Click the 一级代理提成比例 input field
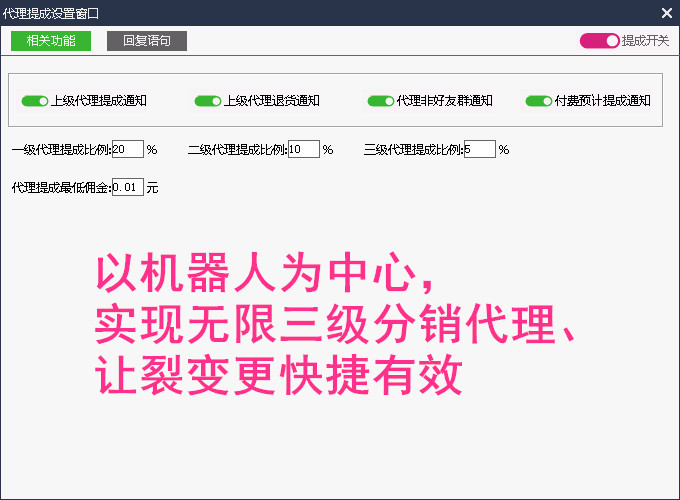This screenshot has width=680, height=500. (128, 149)
